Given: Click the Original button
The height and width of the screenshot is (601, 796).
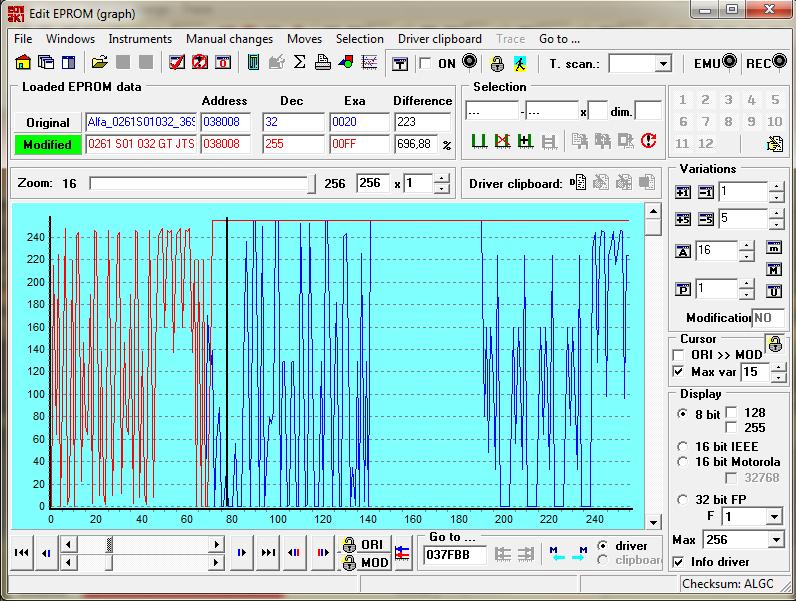Looking at the screenshot, I should (x=48, y=122).
